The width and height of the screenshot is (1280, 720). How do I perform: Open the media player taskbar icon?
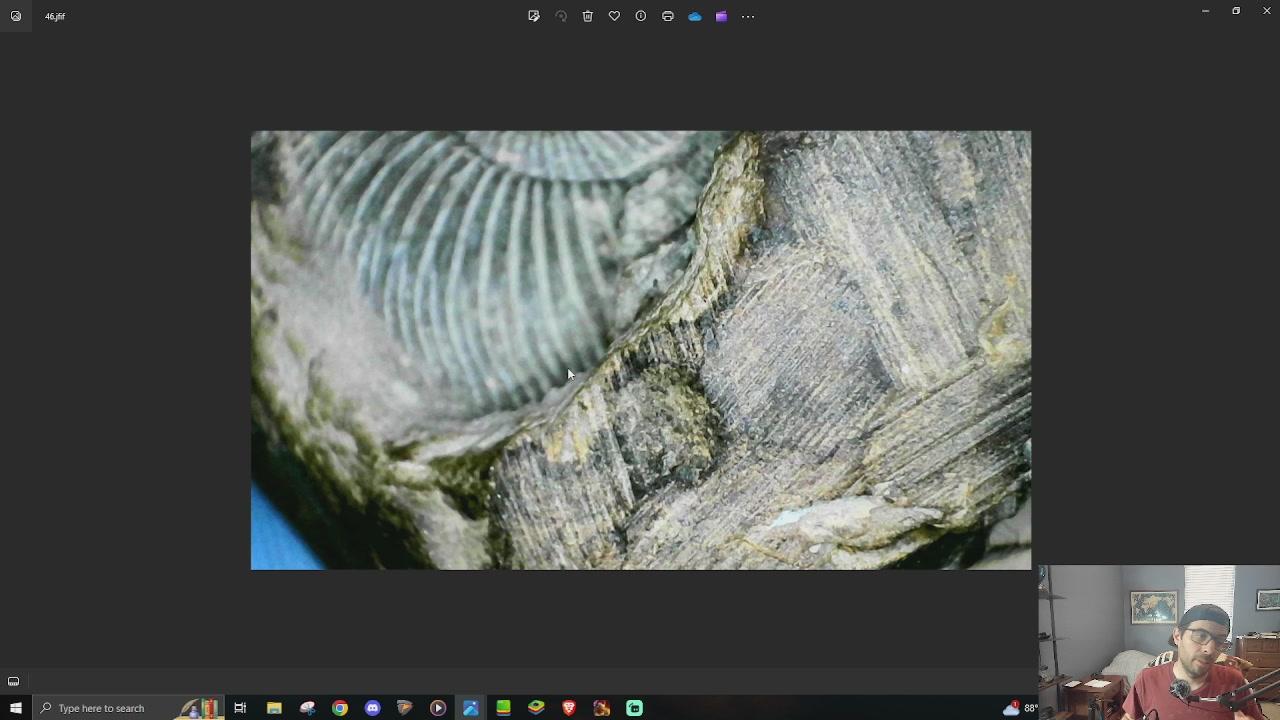(x=438, y=708)
